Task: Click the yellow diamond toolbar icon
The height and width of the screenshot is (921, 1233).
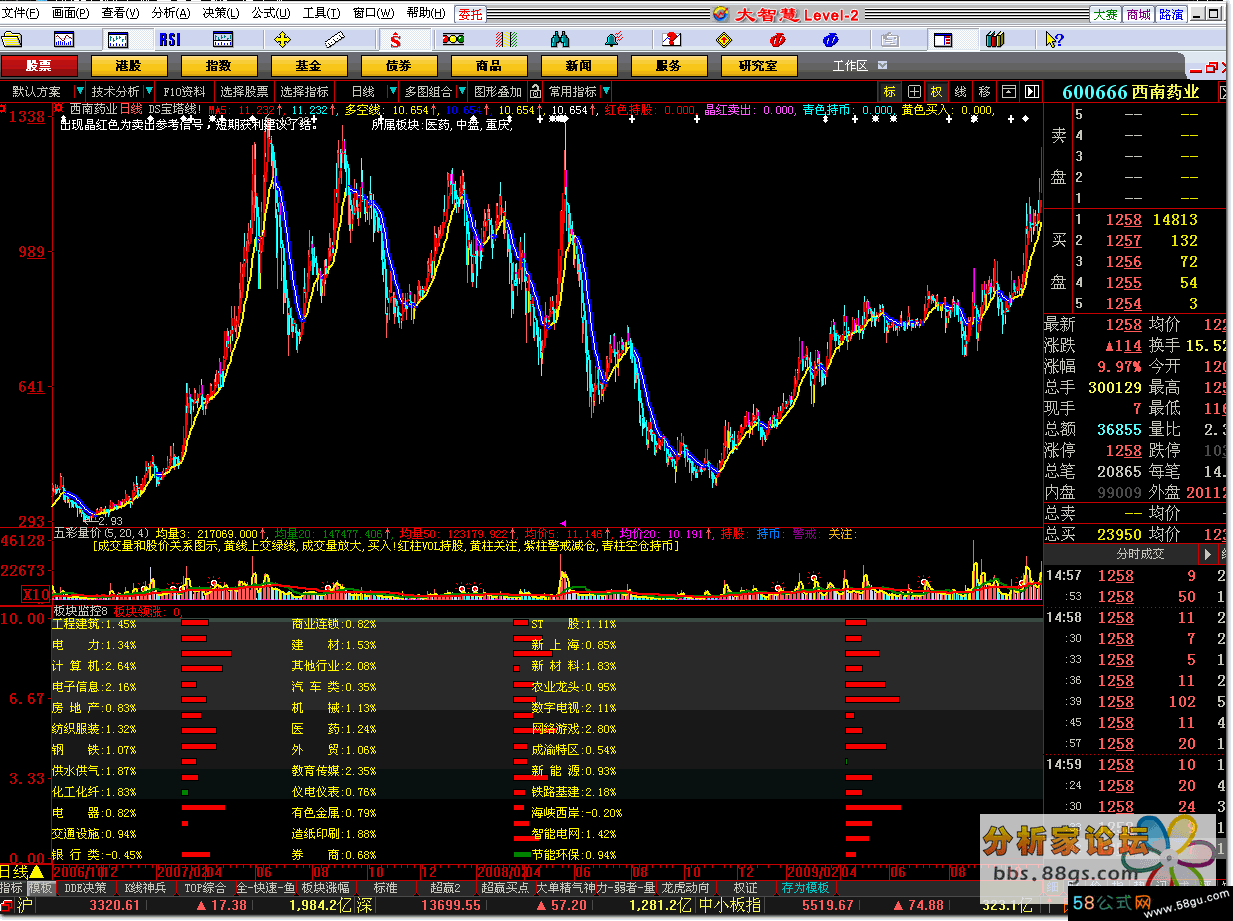Action: [724, 40]
